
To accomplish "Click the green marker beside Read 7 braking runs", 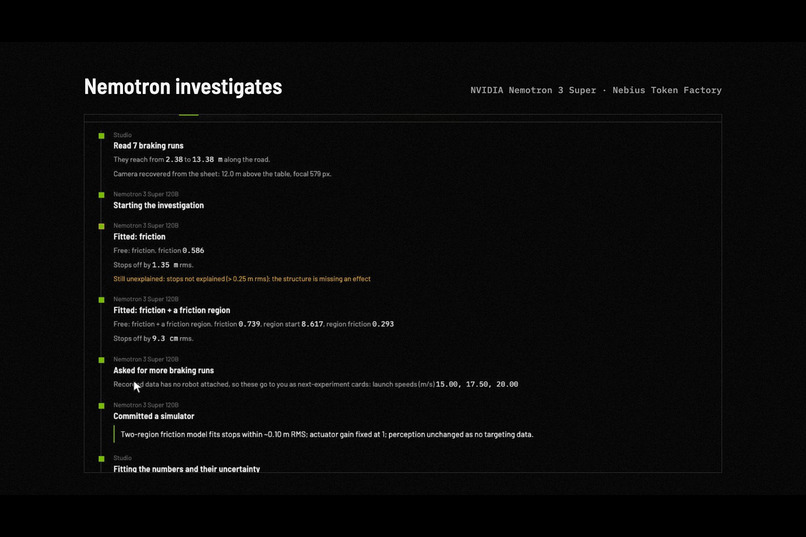I will click(101, 136).
